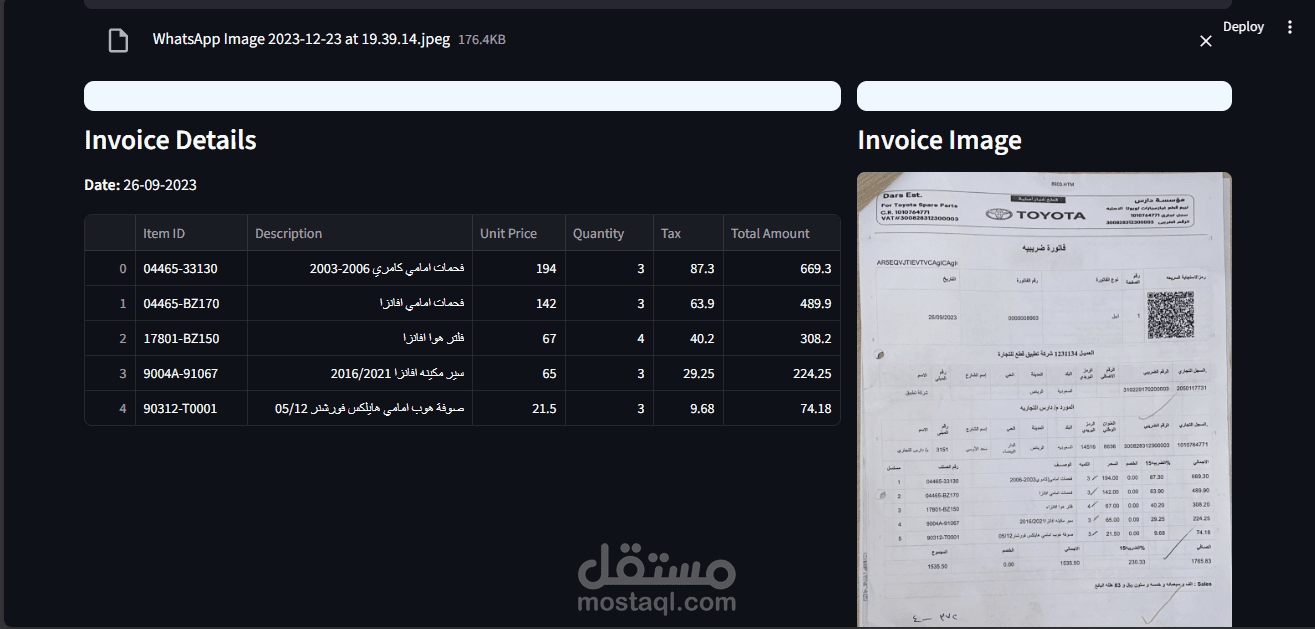1315x629 pixels.
Task: Select tax cell 87.3
Action: pos(688,269)
